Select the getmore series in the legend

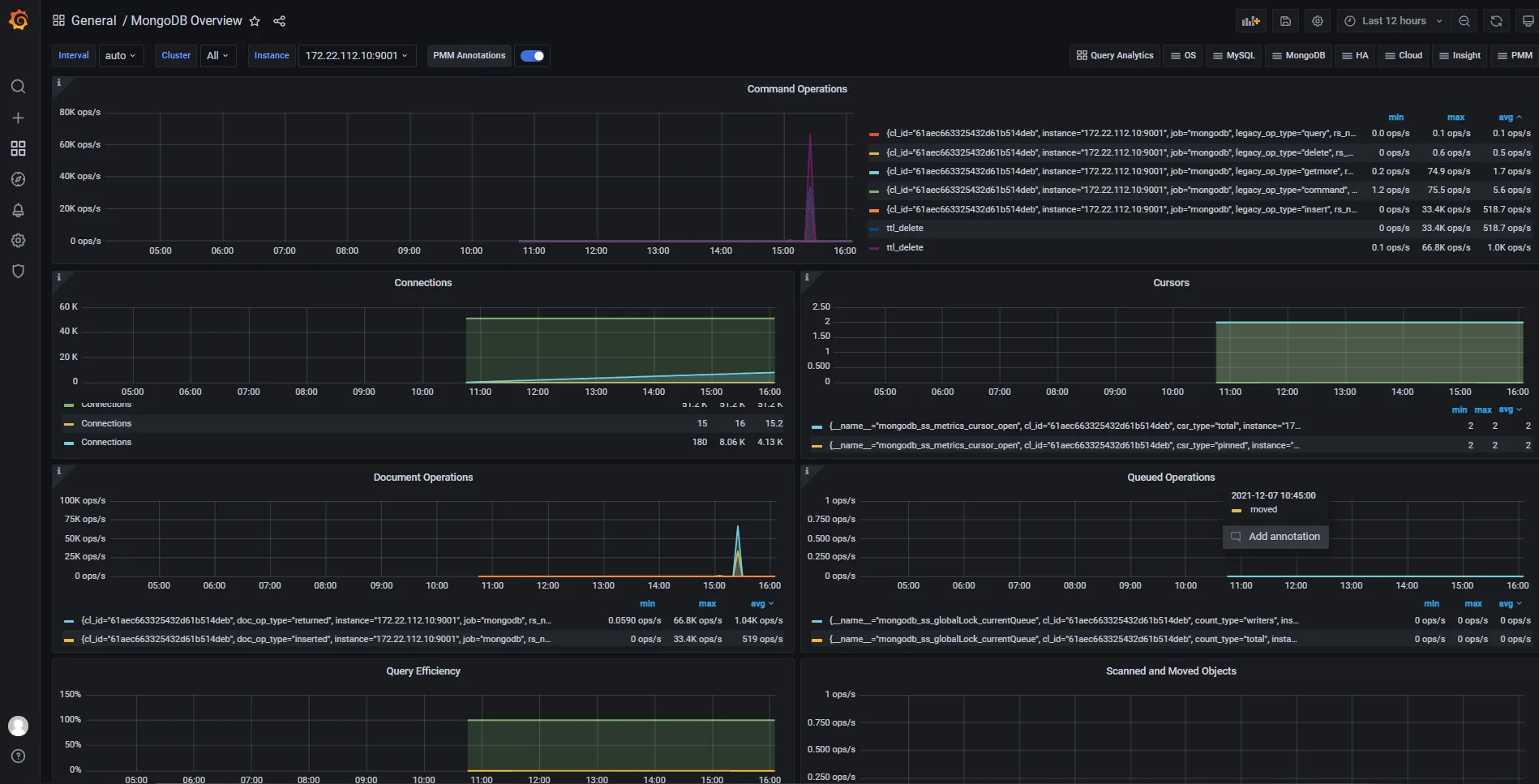(x=1120, y=172)
